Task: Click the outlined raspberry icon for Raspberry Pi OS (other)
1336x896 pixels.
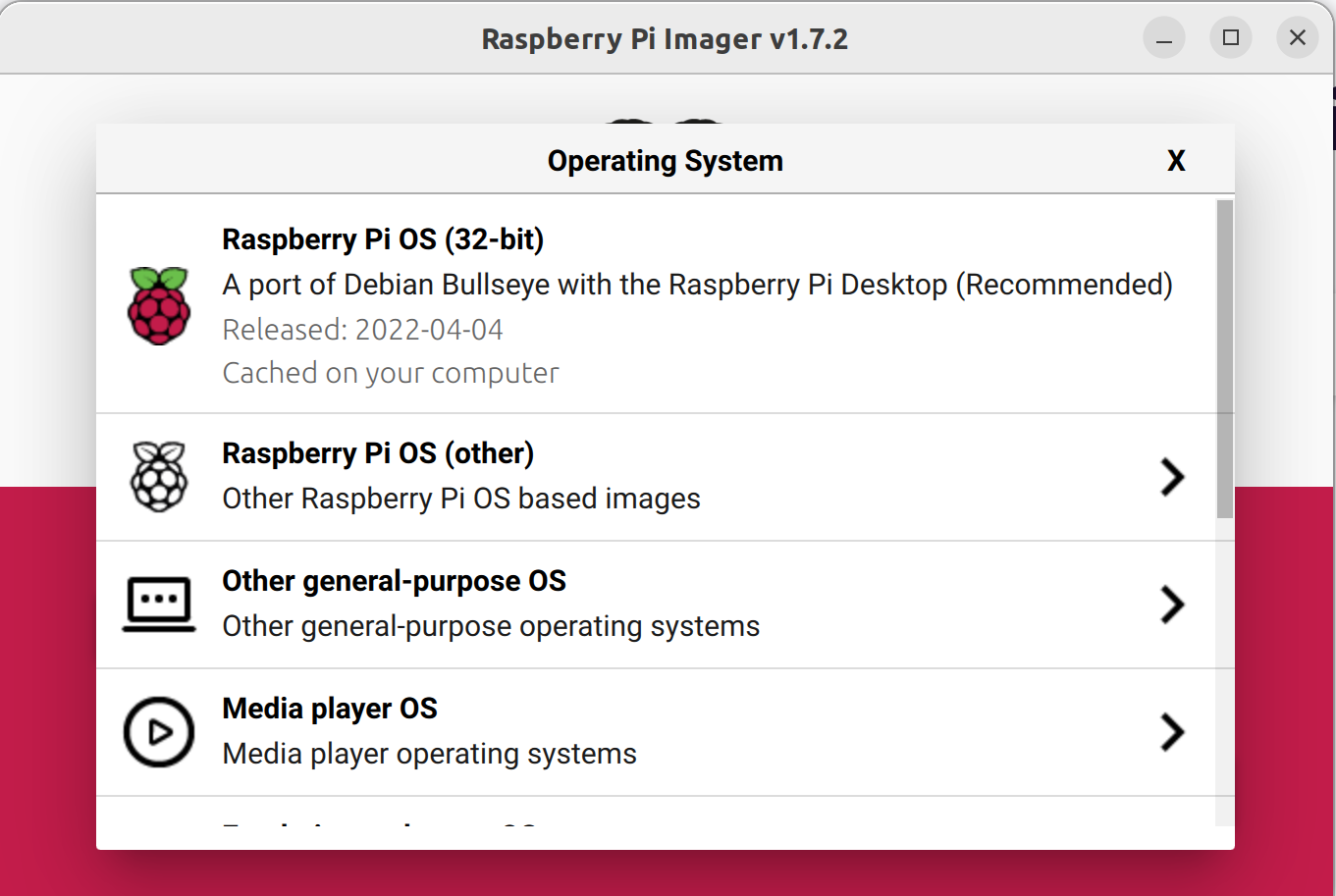Action: [159, 476]
